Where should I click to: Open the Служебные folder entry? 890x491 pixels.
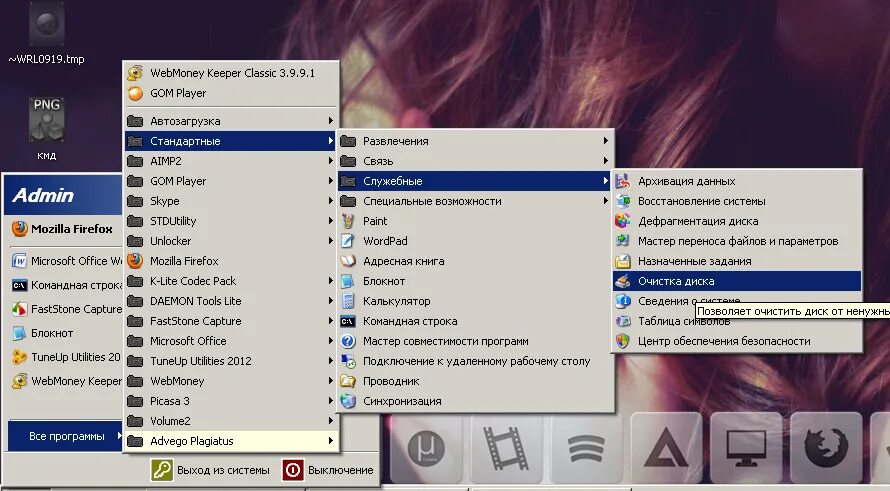click(475, 181)
